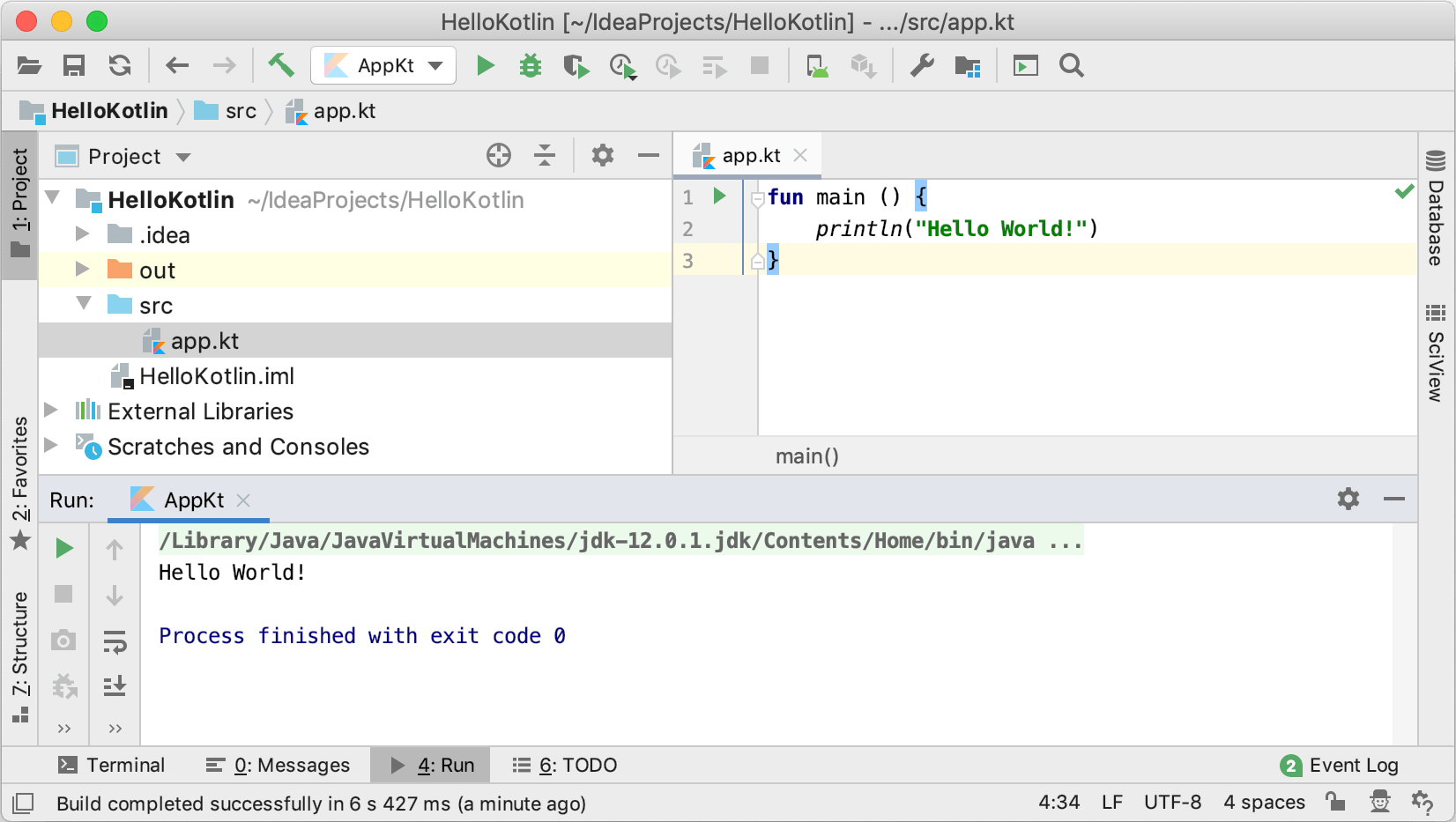This screenshot has width=1456, height=822.
Task: Expand Scratches and Consoles node
Action: [51, 445]
